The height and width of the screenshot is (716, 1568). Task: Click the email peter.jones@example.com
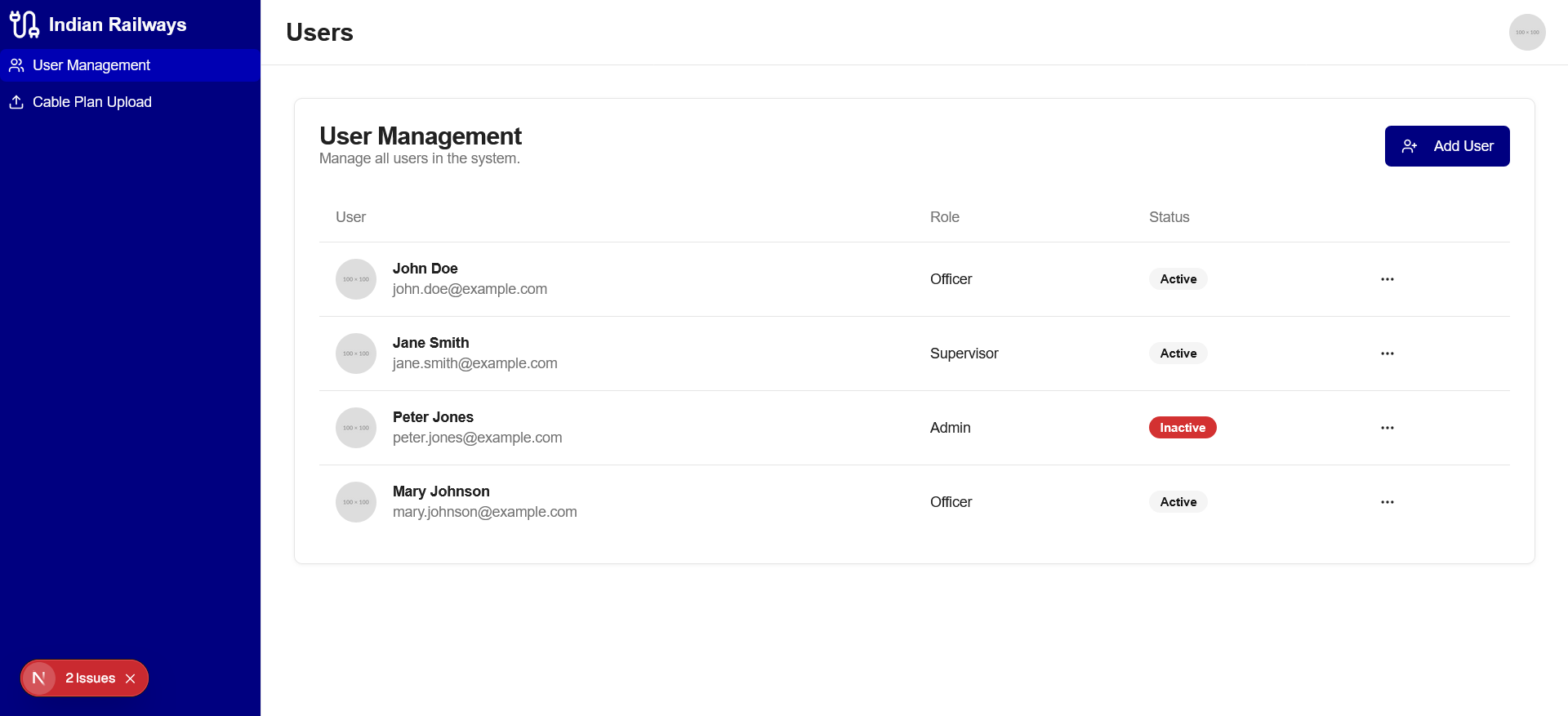tap(477, 438)
